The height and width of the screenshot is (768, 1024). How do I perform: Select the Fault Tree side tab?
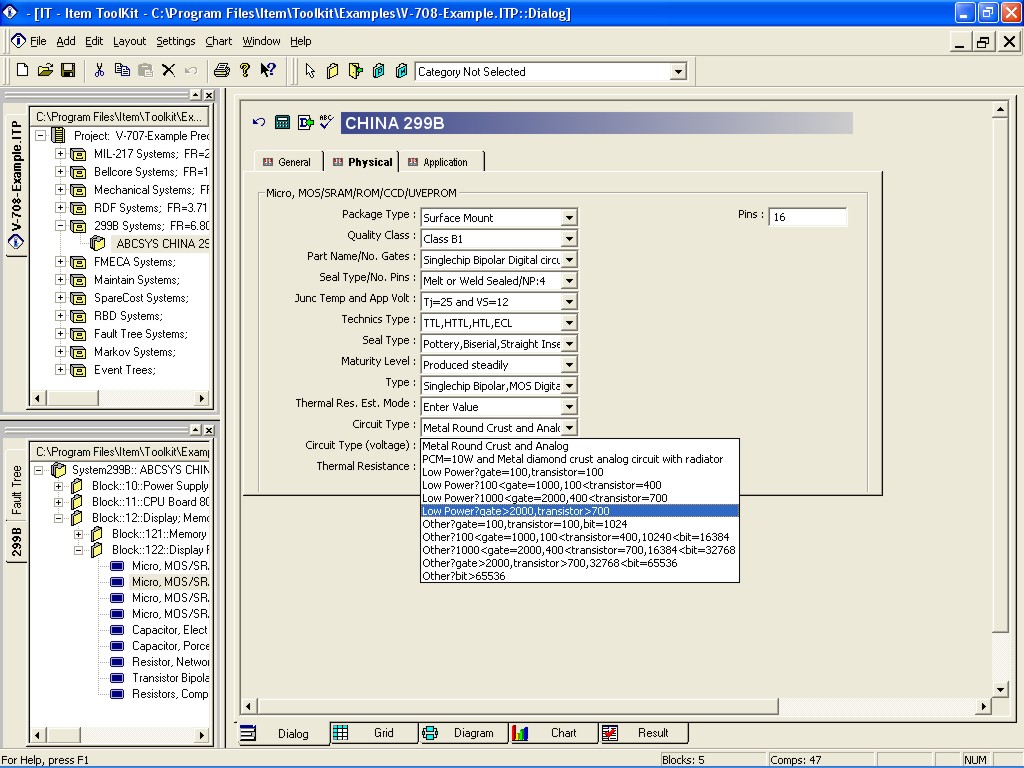click(16, 489)
